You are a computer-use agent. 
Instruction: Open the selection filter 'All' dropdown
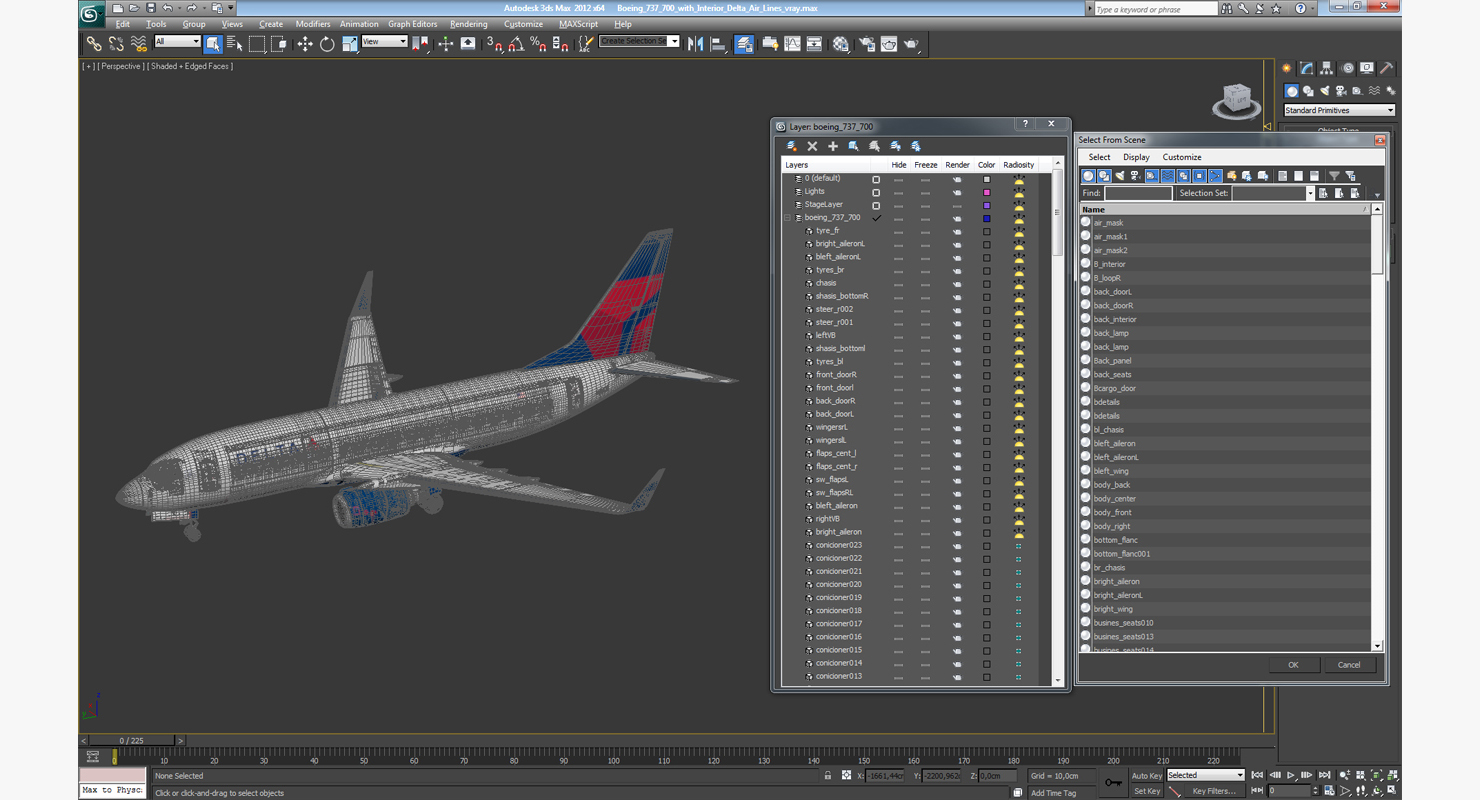[177, 42]
